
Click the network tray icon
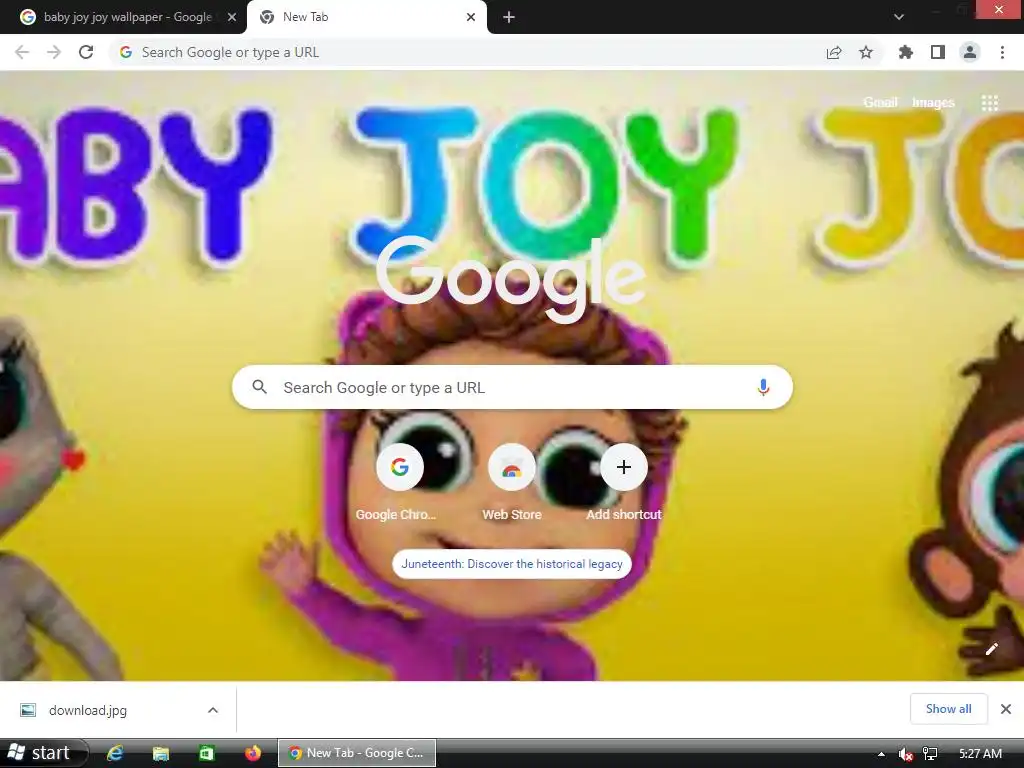[x=930, y=754]
